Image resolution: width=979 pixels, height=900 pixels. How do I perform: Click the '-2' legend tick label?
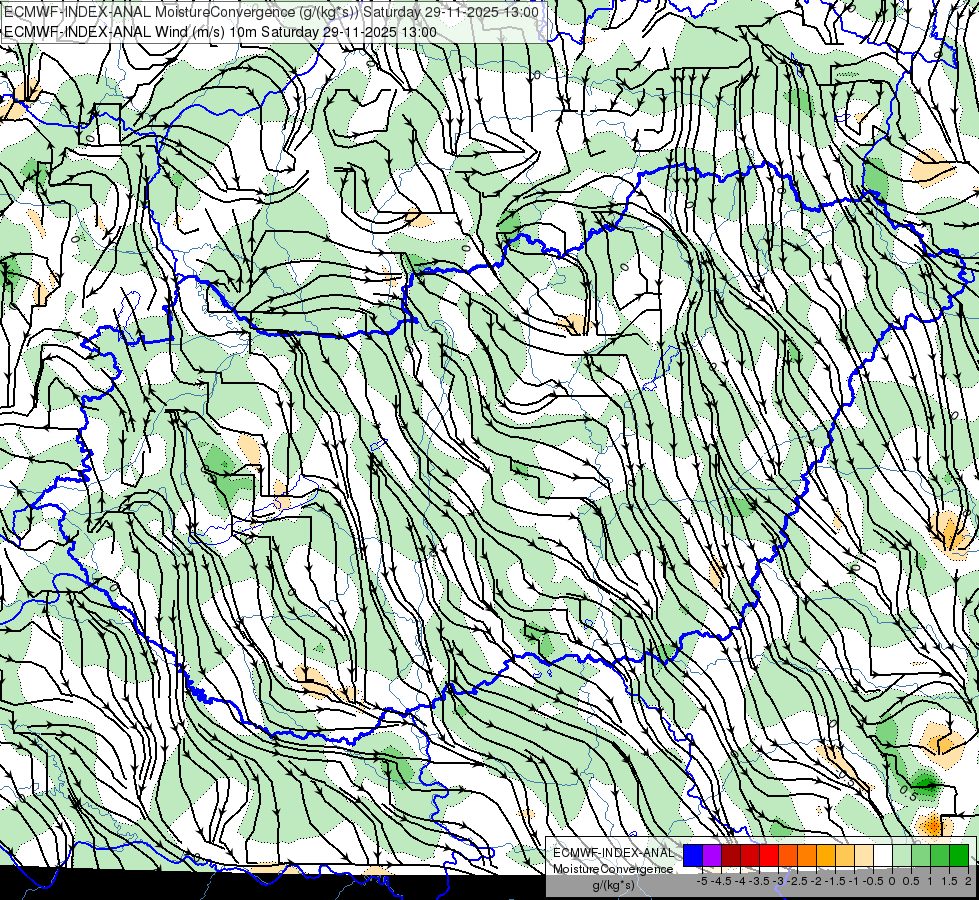[x=816, y=881]
